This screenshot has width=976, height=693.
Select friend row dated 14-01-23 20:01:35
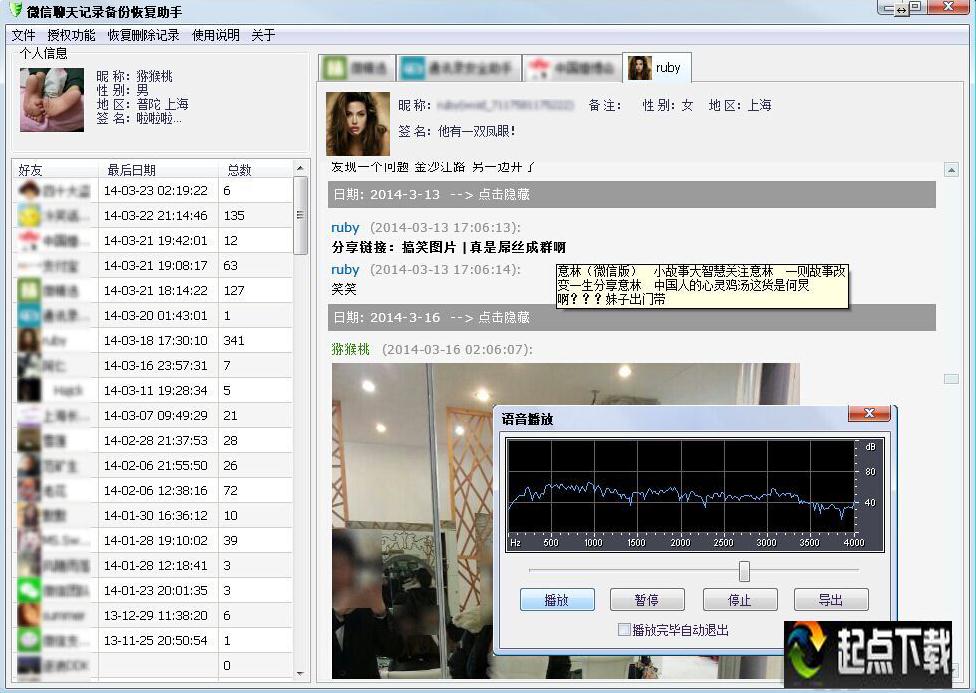(x=153, y=590)
